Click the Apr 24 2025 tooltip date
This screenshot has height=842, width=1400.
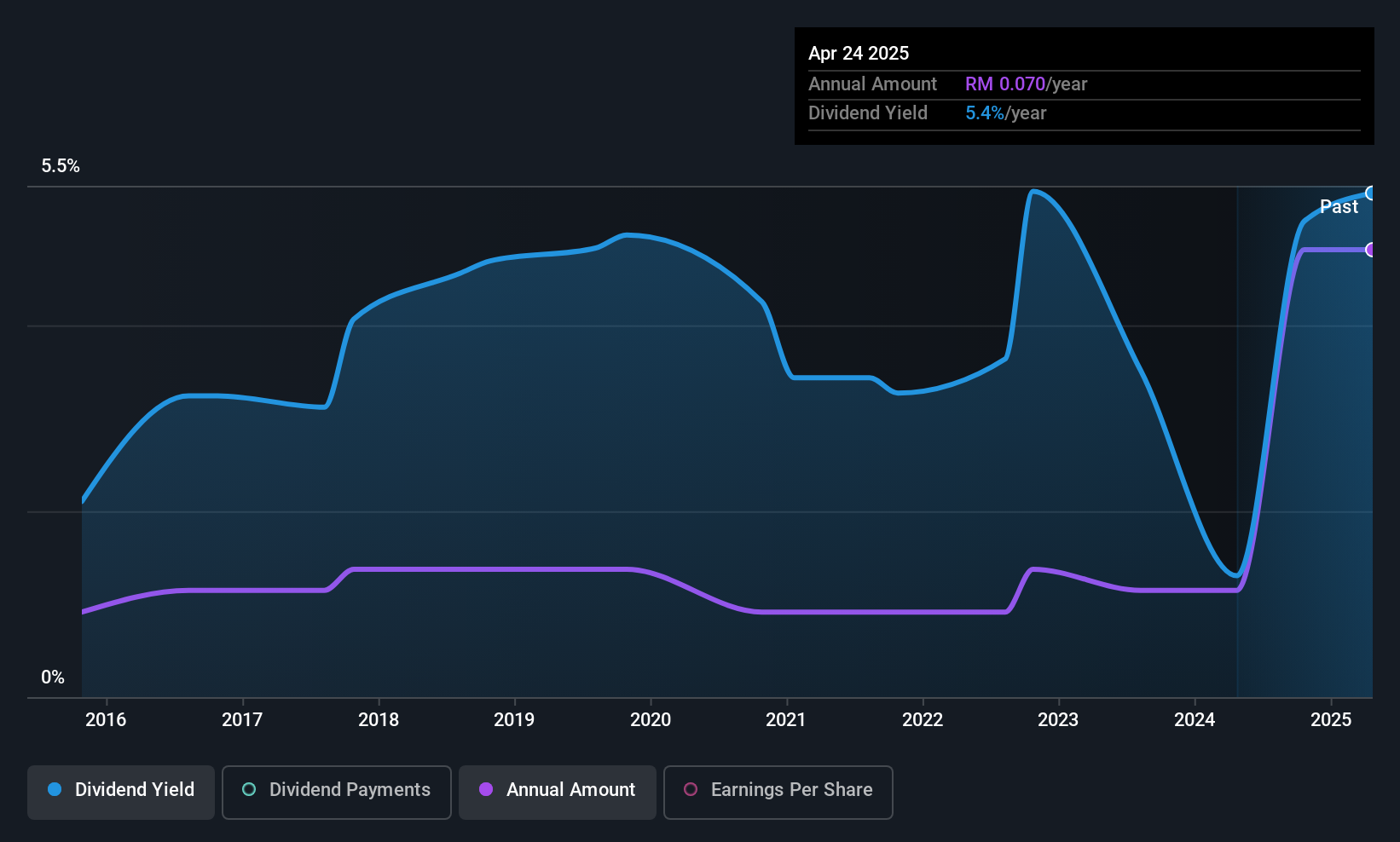[x=859, y=54]
